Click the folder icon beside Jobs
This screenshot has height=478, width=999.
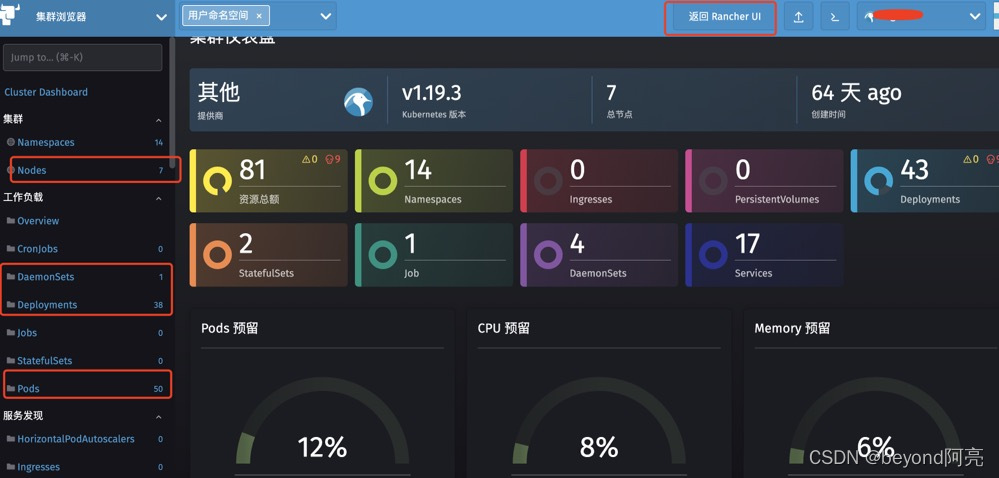(x=10, y=333)
